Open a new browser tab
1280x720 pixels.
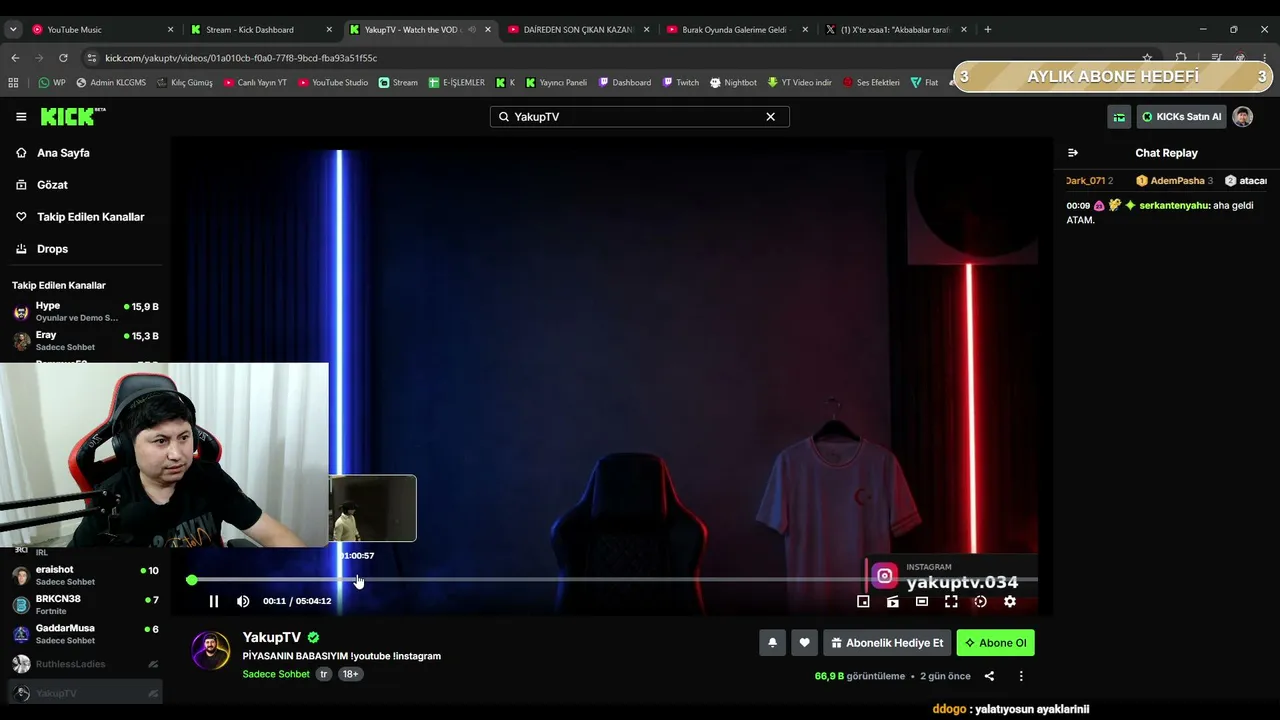coord(988,30)
